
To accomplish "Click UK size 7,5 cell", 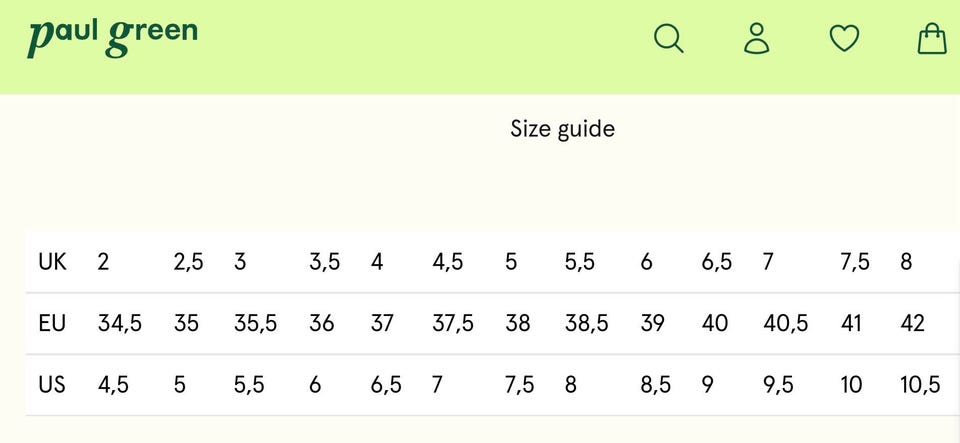I will (855, 262).
